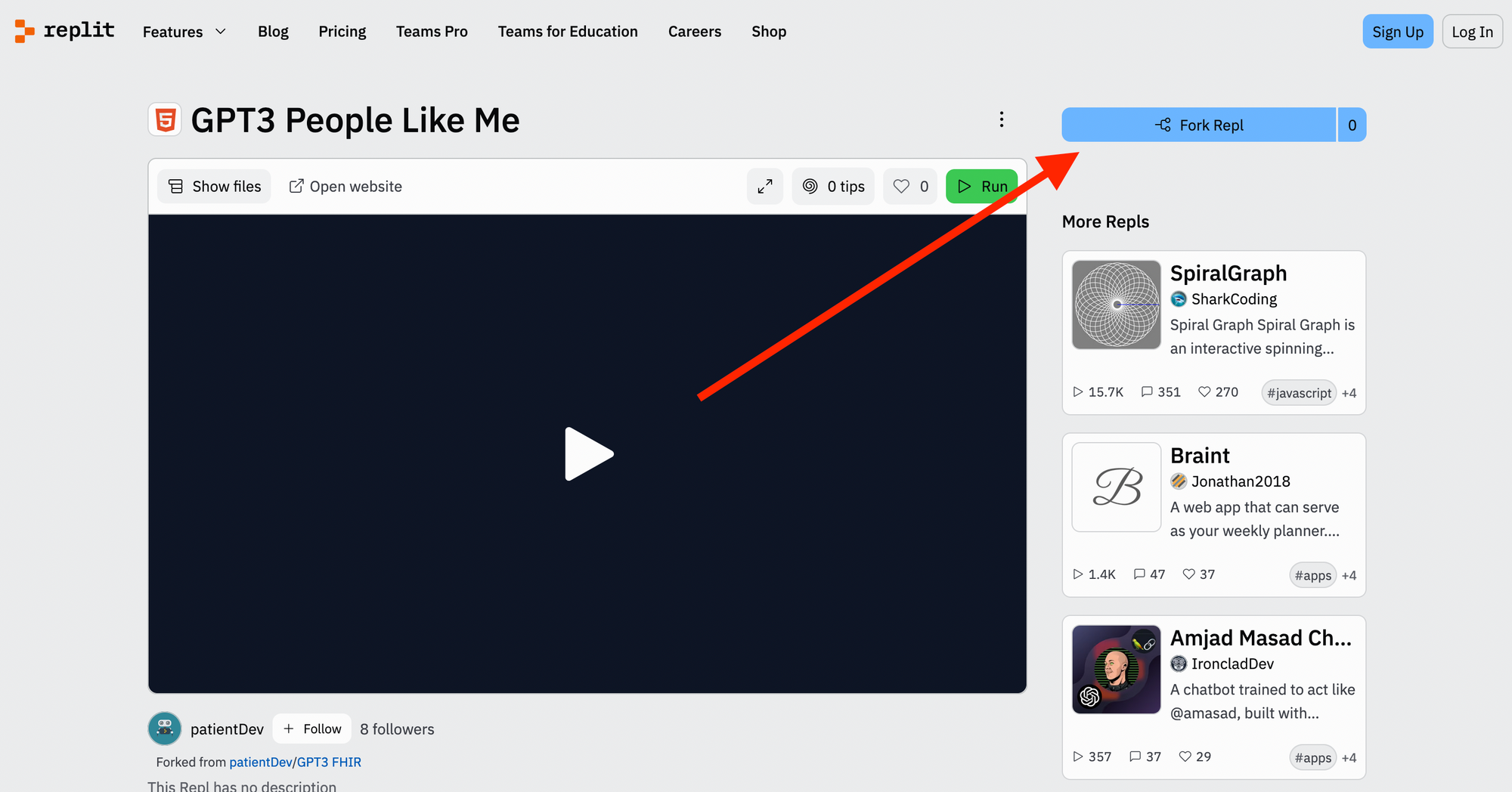Image resolution: width=1512 pixels, height=792 pixels.
Task: Click #apps tag on Amjad Masad card
Action: click(x=1312, y=757)
